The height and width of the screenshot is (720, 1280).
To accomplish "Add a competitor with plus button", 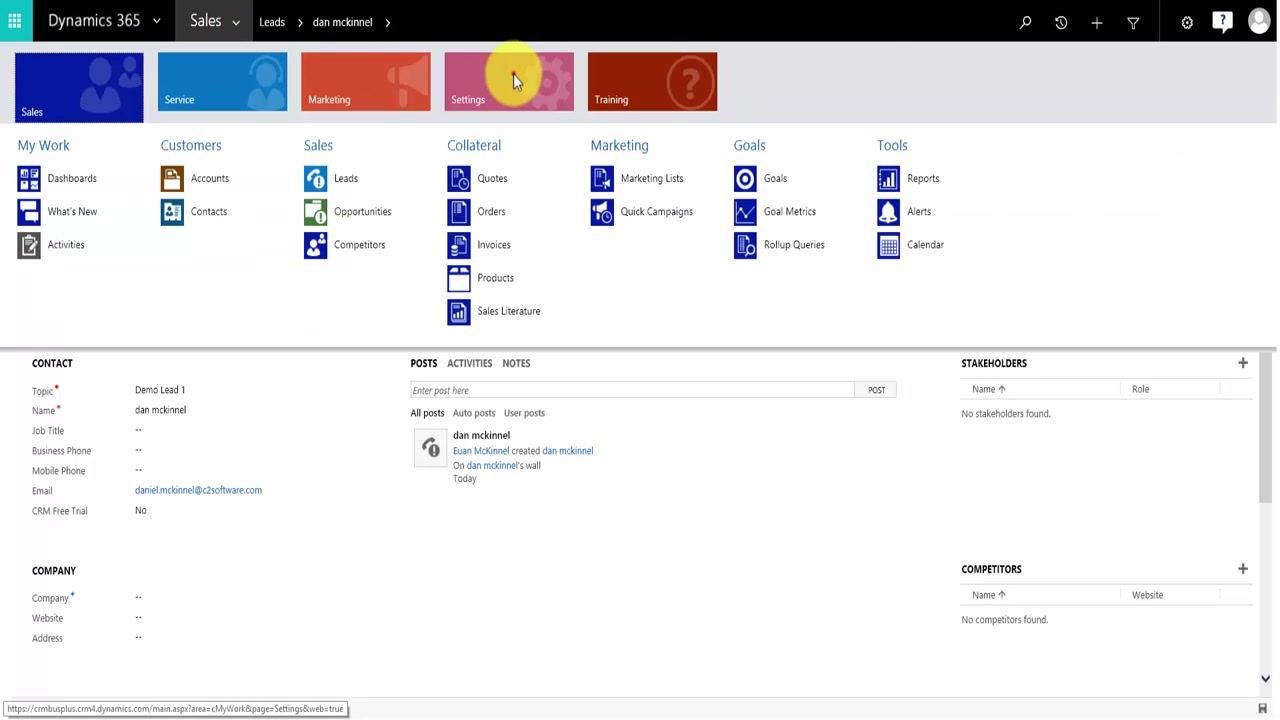I will (1243, 569).
